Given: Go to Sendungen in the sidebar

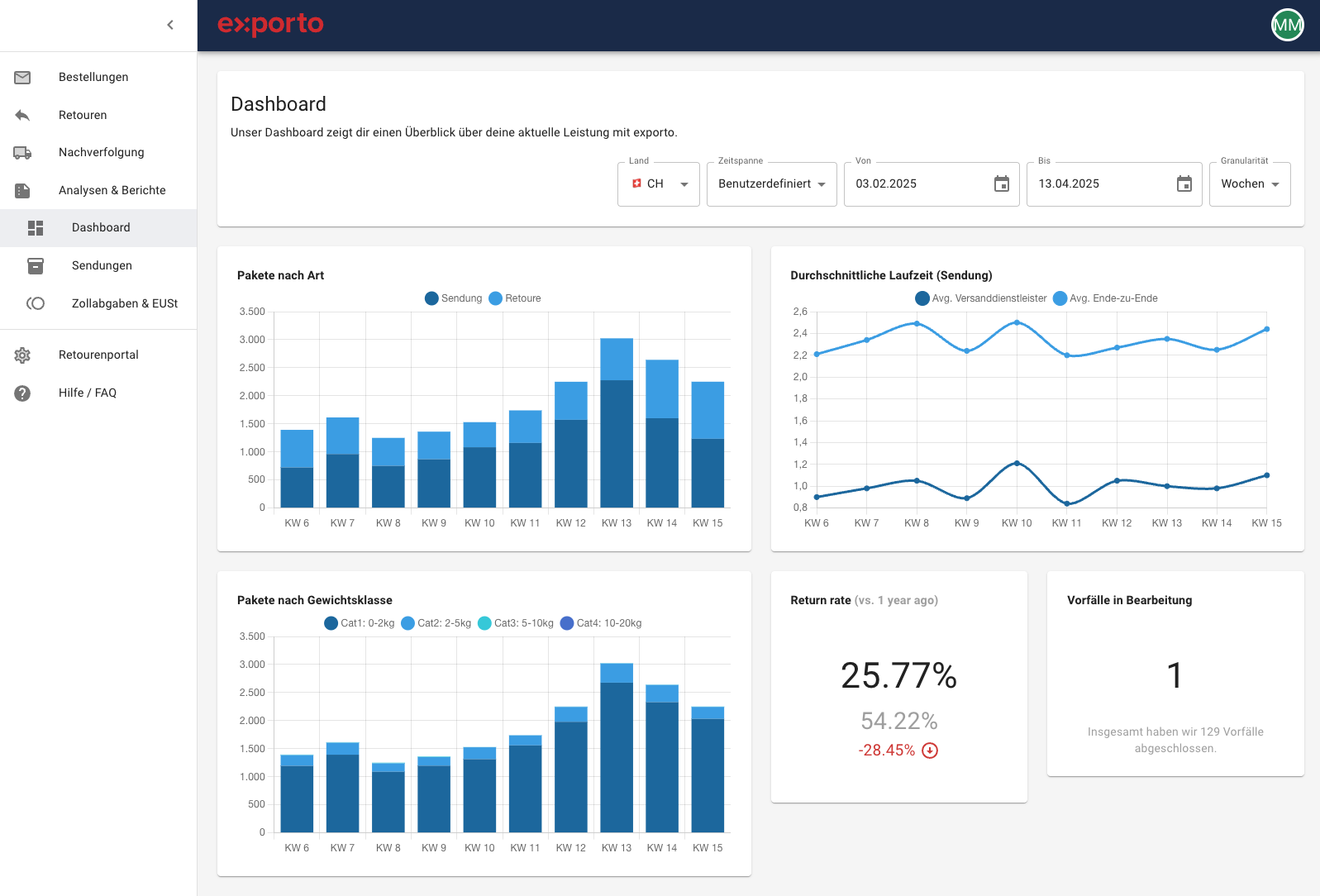Looking at the screenshot, I should click(102, 265).
